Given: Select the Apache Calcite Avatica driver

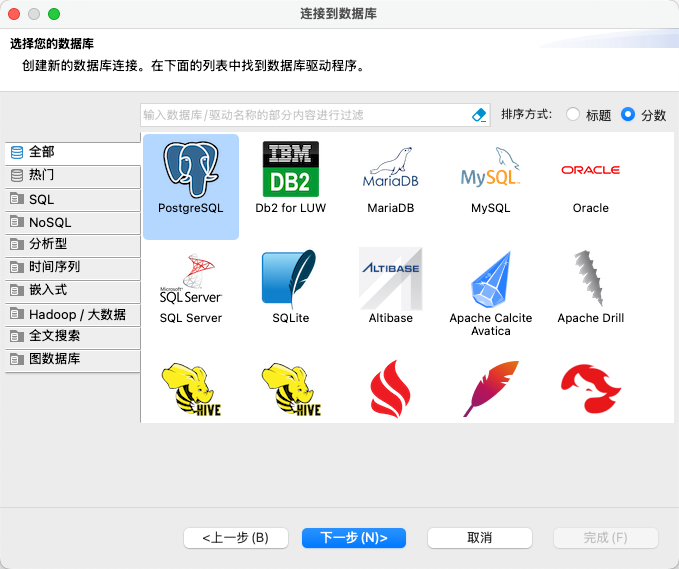Looking at the screenshot, I should coord(490,293).
